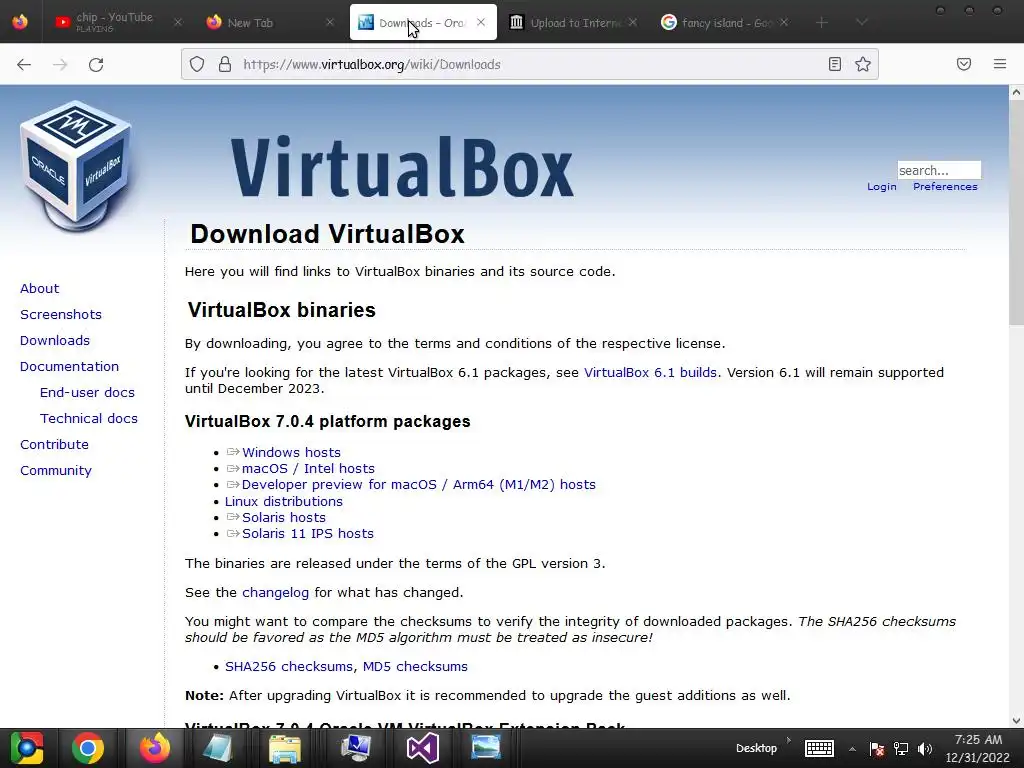Reload the page with refresh icon
Image resolution: width=1024 pixels, height=768 pixels.
pyautogui.click(x=96, y=64)
